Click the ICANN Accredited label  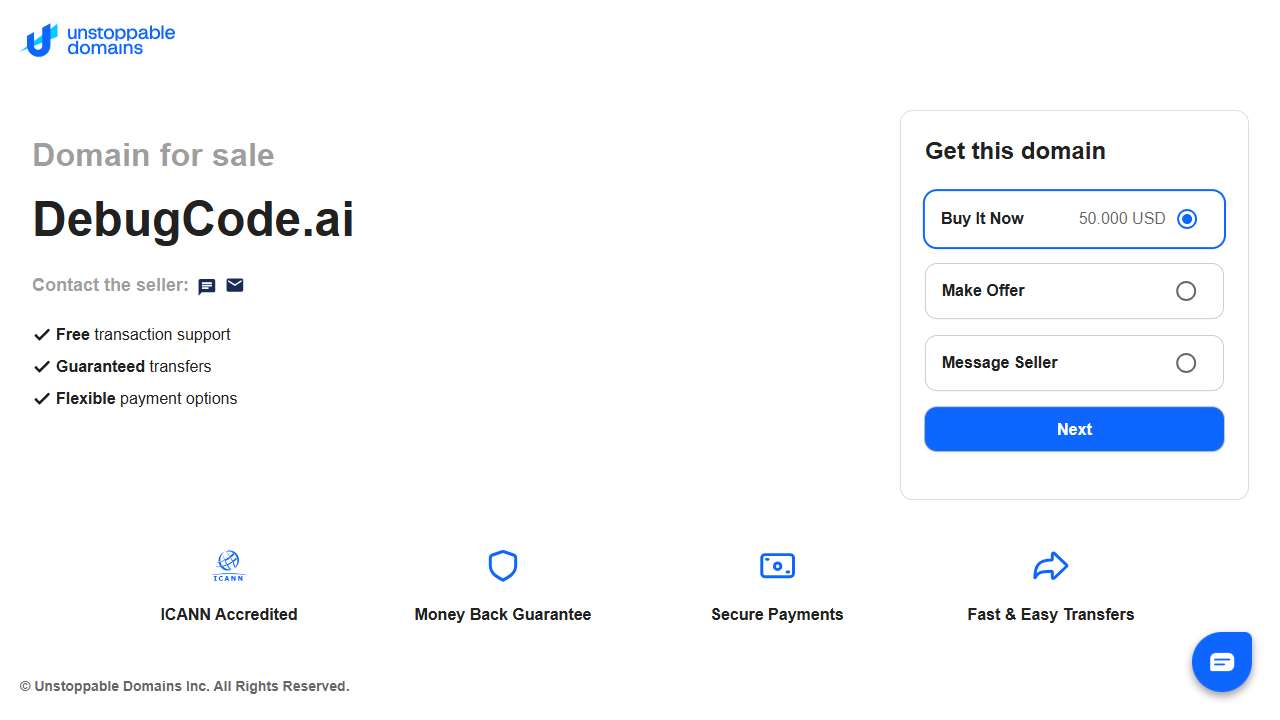(229, 614)
